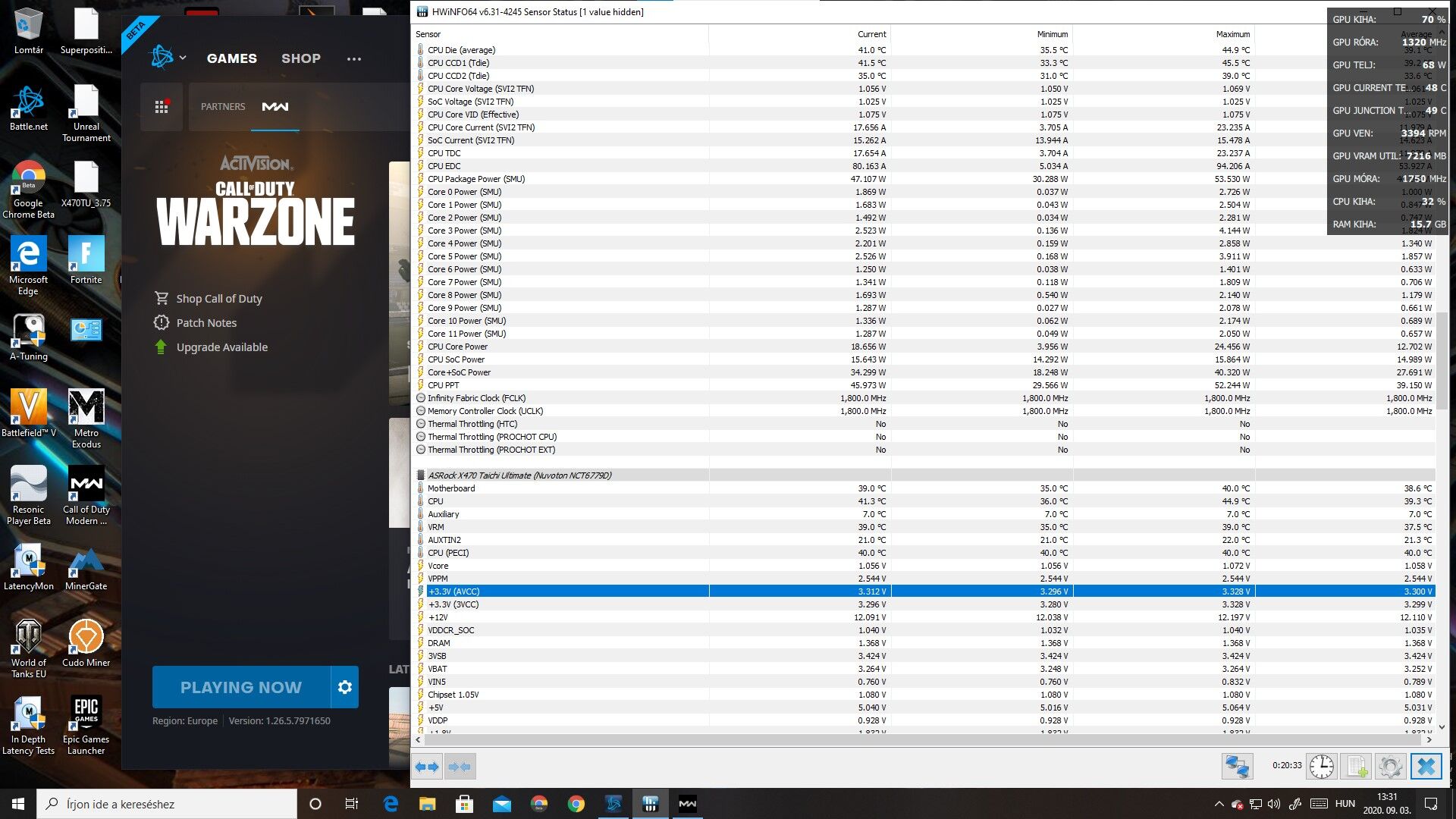Open Battle.net game options gear button
1456x819 pixels.
[x=345, y=687]
